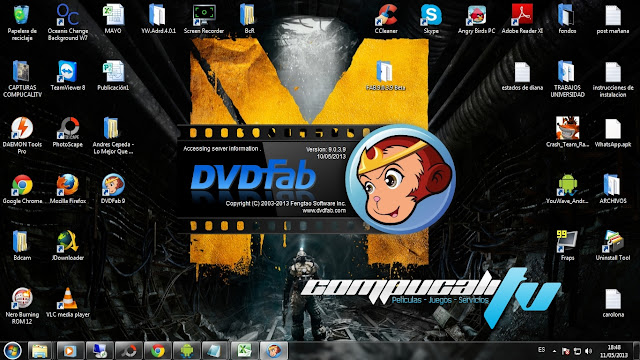Viewport: 640px width, 360px height.
Task: Launch CCleaner from desktop
Action: (x=386, y=16)
